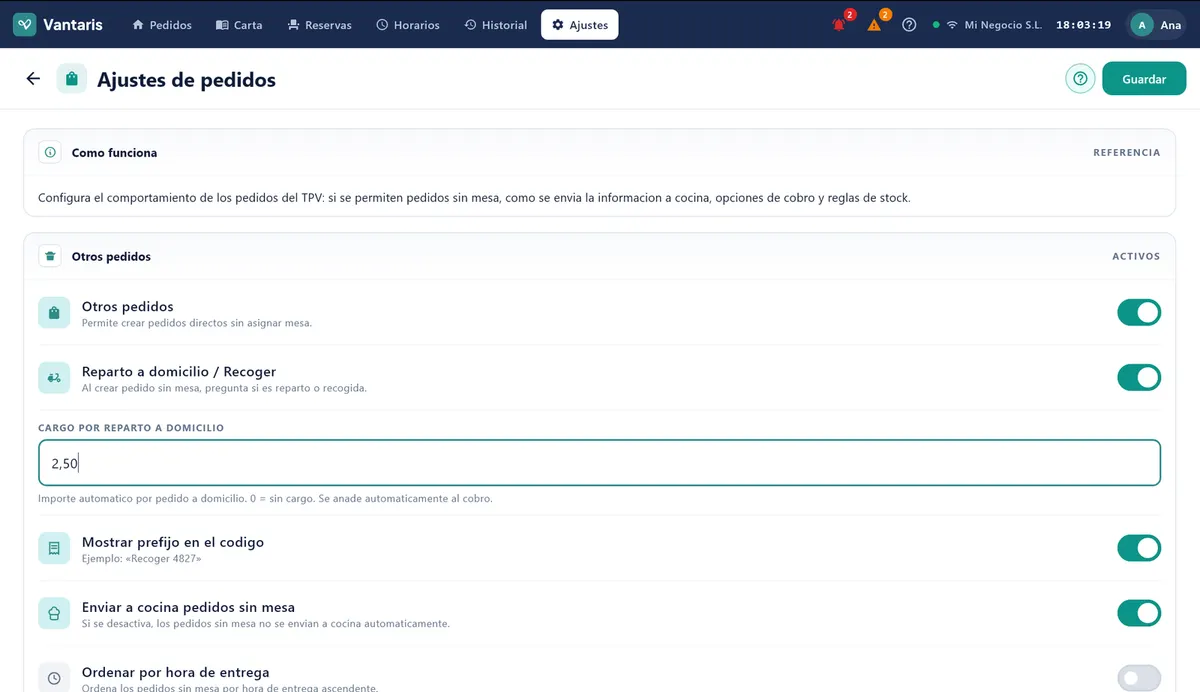Click the receipt icon for Mostrar prefijo
The image size is (1200, 692).
54,548
